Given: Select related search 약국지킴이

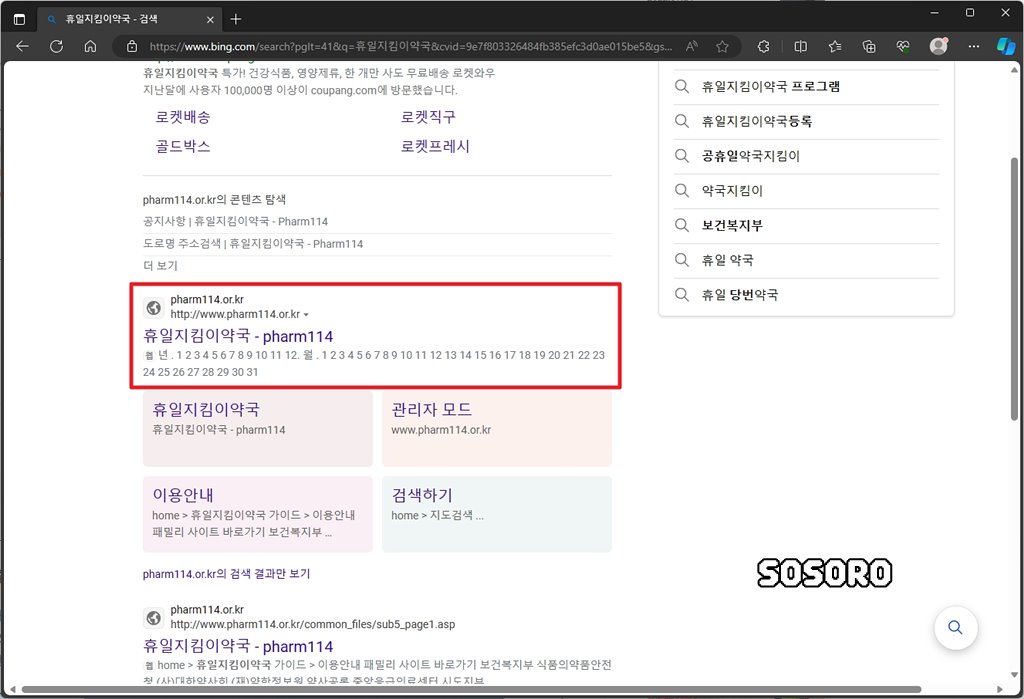Looking at the screenshot, I should (807, 191).
